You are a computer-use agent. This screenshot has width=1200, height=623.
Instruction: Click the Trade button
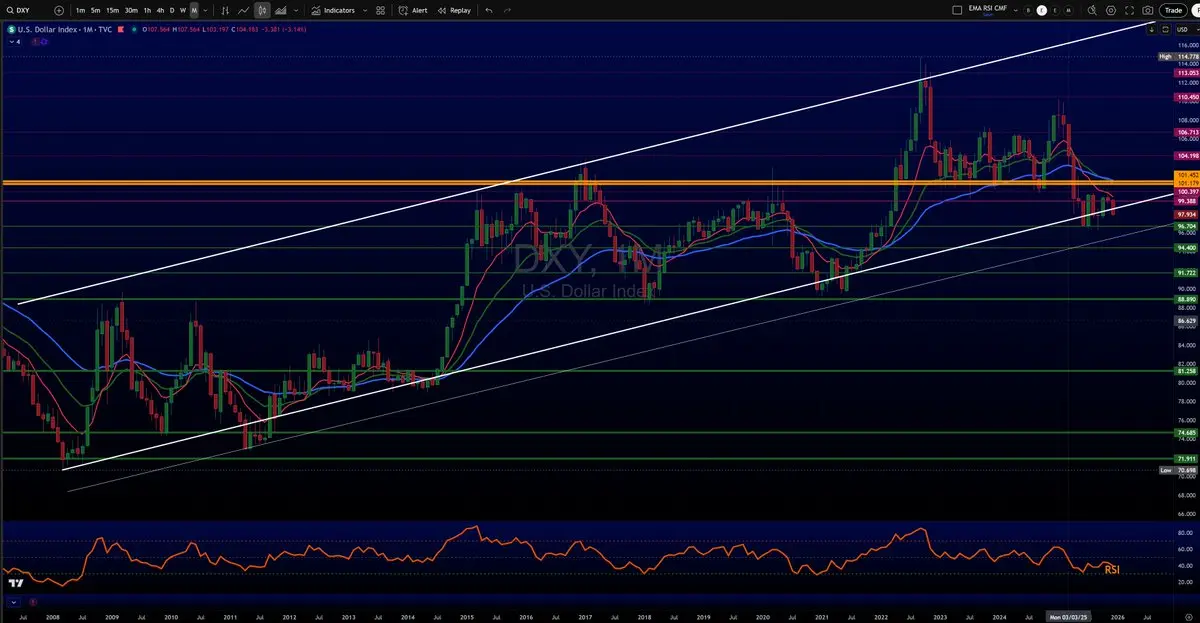tap(1173, 10)
